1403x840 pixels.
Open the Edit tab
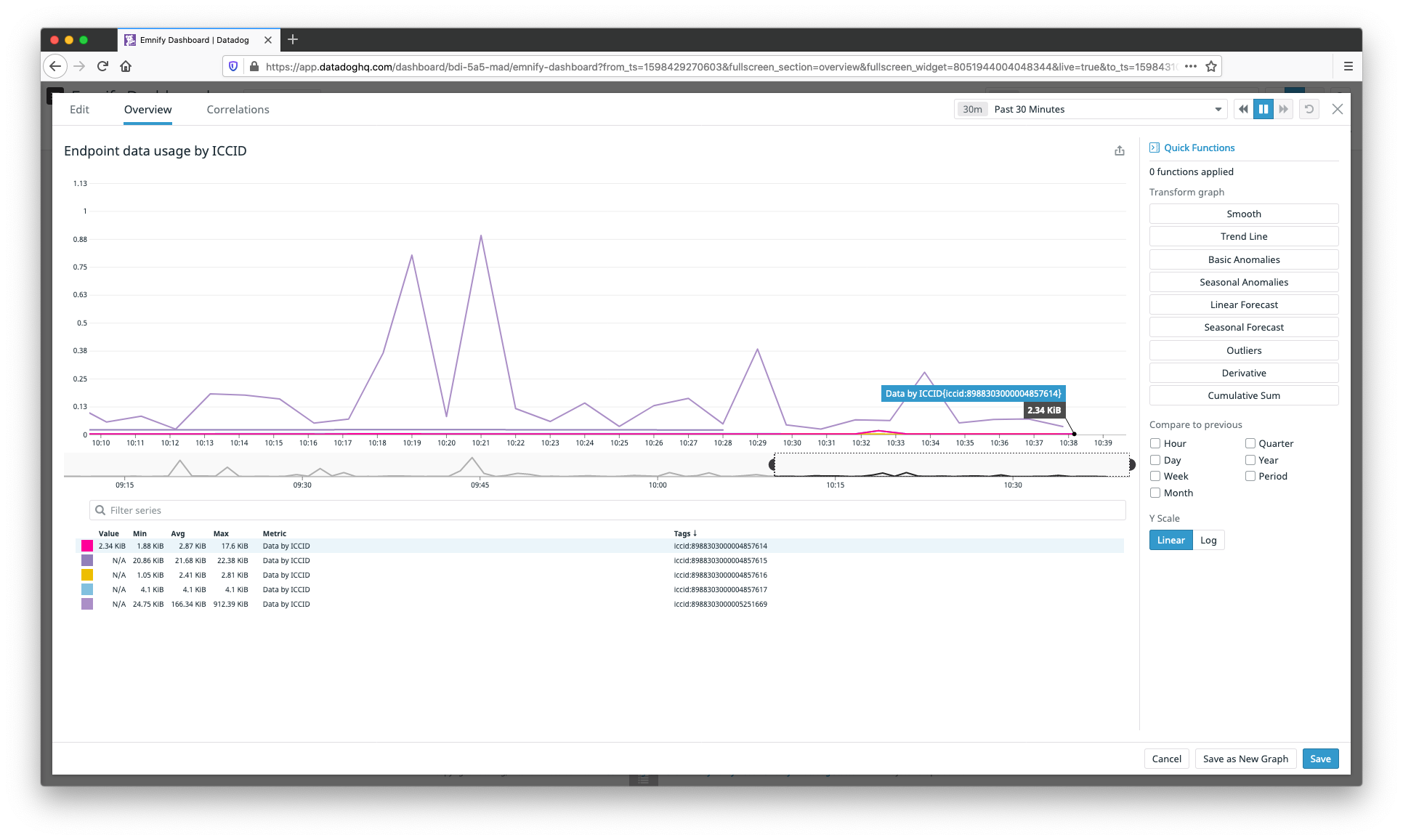click(79, 109)
